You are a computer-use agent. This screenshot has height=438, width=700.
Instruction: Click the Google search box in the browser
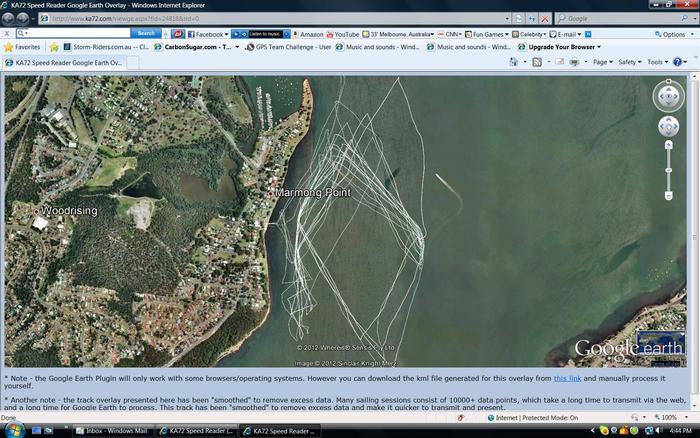tap(623, 18)
